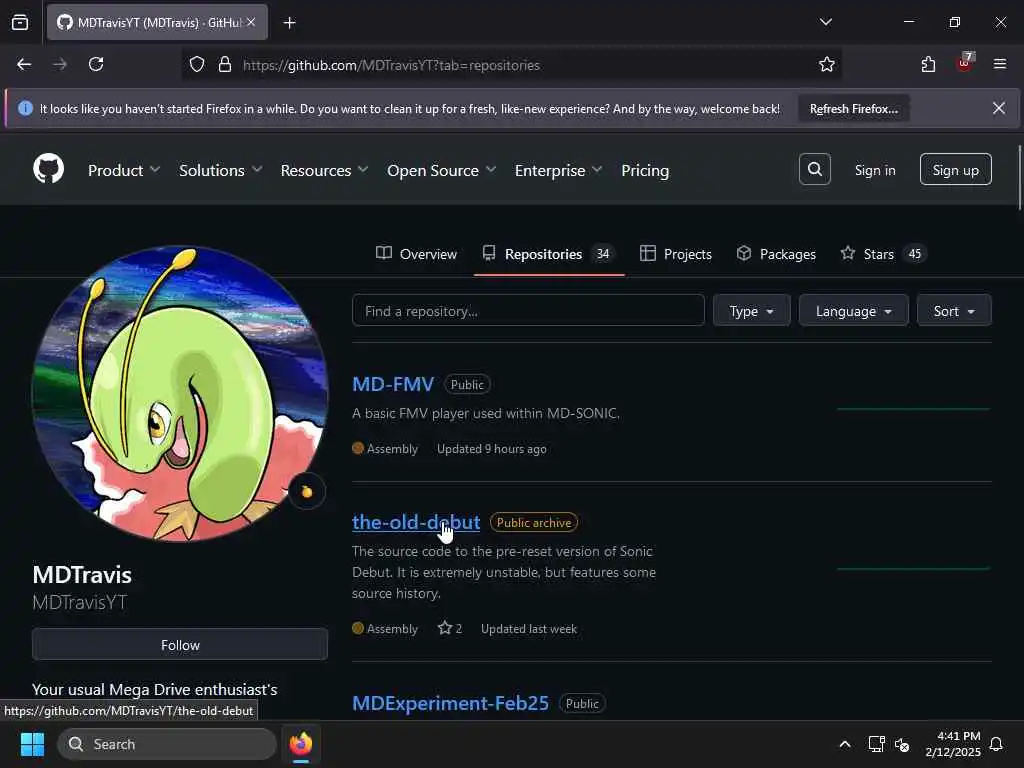Click the taskbar clock and date
Image resolution: width=1024 pixels, height=768 pixels.
[953, 744]
